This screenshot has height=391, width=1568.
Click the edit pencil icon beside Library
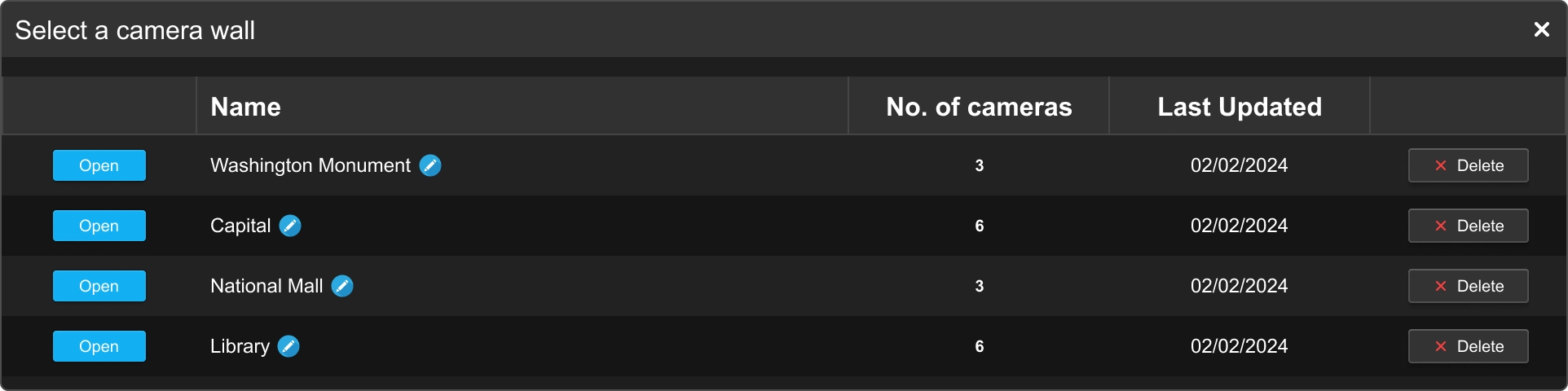click(288, 346)
